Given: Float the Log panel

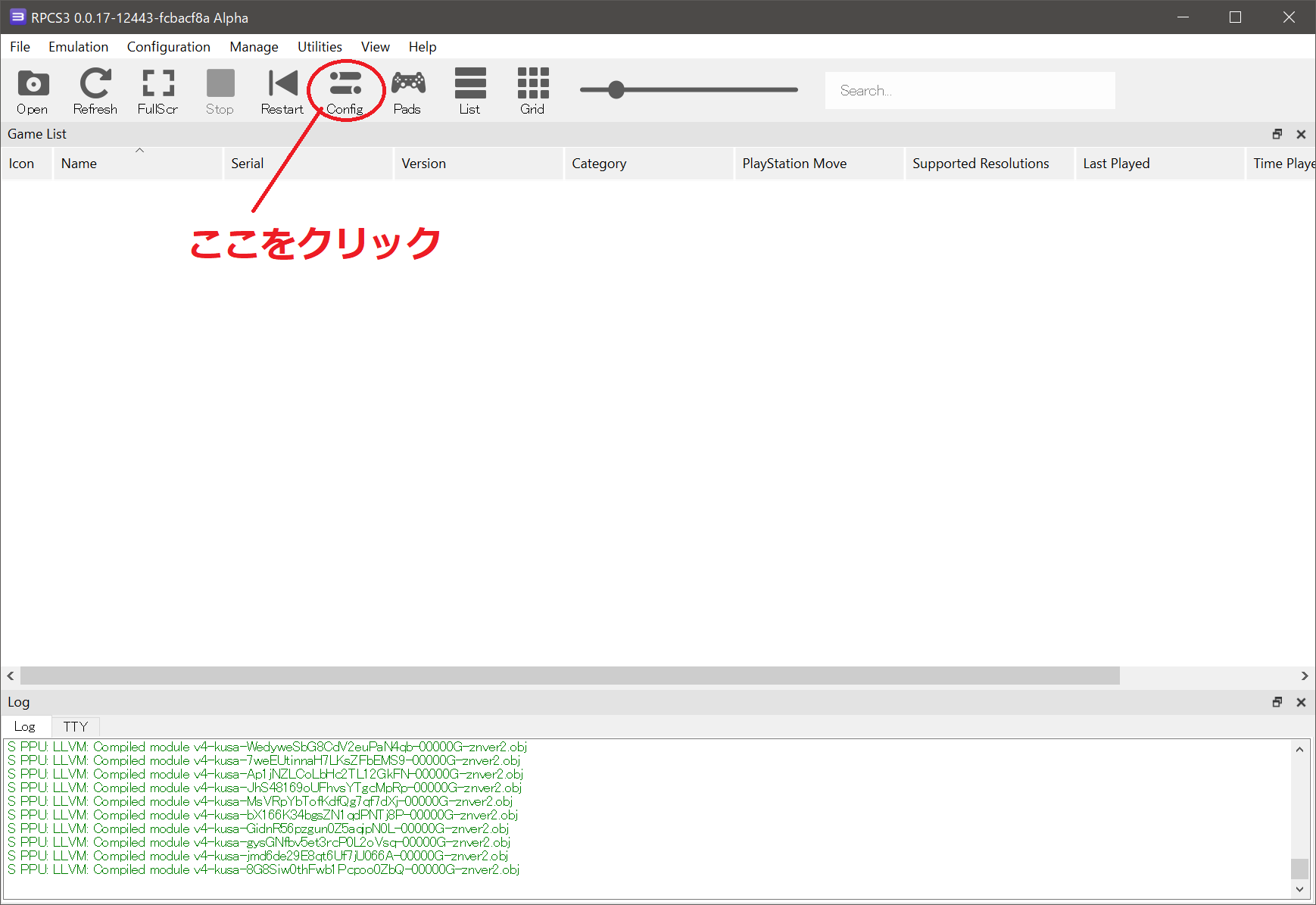Looking at the screenshot, I should [1277, 702].
